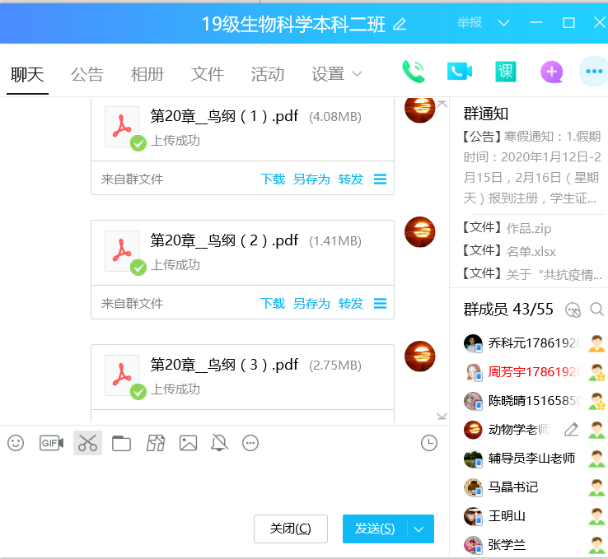Edit the group name pencil icon
The image size is (608, 559).
(x=400, y=23)
